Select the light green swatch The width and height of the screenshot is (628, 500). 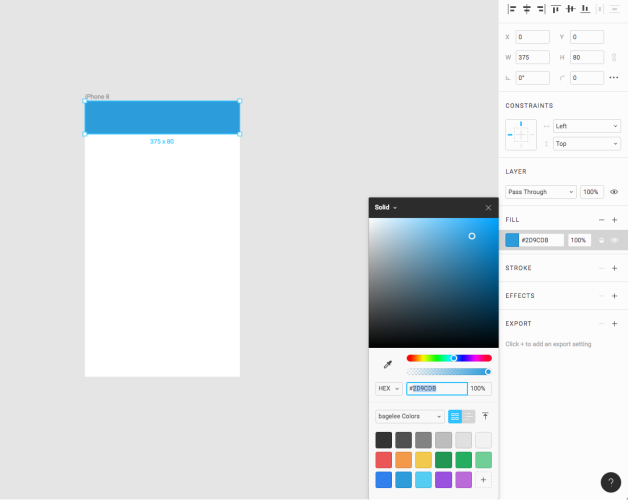[x=483, y=460]
